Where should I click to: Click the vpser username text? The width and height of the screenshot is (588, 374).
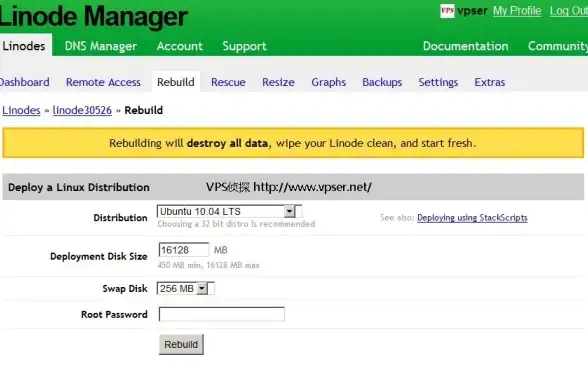click(x=472, y=11)
